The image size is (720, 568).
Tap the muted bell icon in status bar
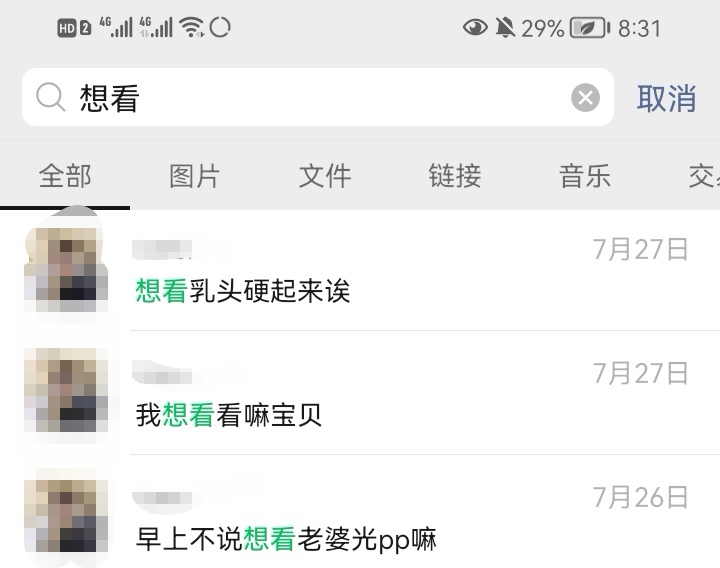tap(505, 28)
